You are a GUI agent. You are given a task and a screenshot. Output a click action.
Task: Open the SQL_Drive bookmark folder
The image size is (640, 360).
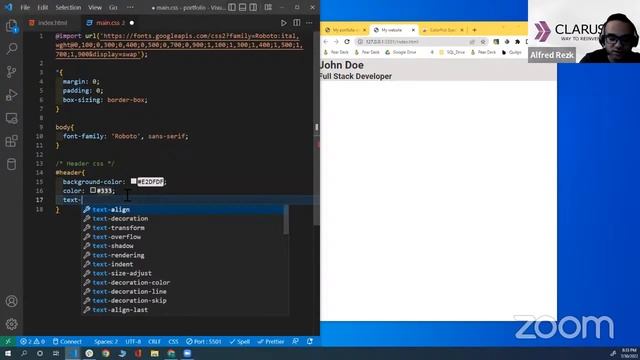(451, 52)
